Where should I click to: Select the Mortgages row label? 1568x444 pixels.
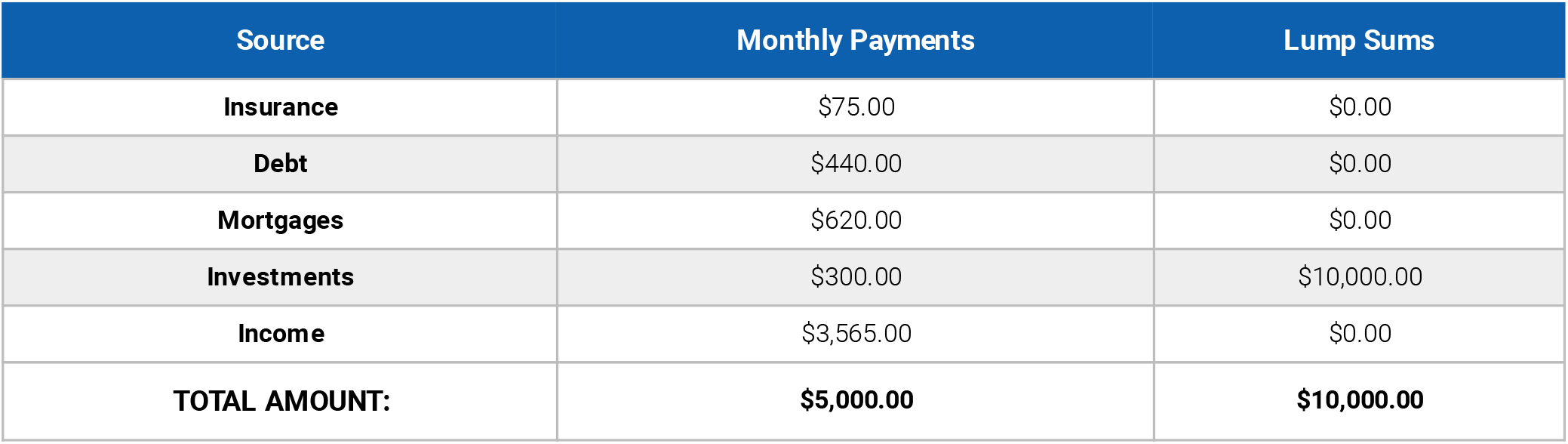click(x=280, y=220)
